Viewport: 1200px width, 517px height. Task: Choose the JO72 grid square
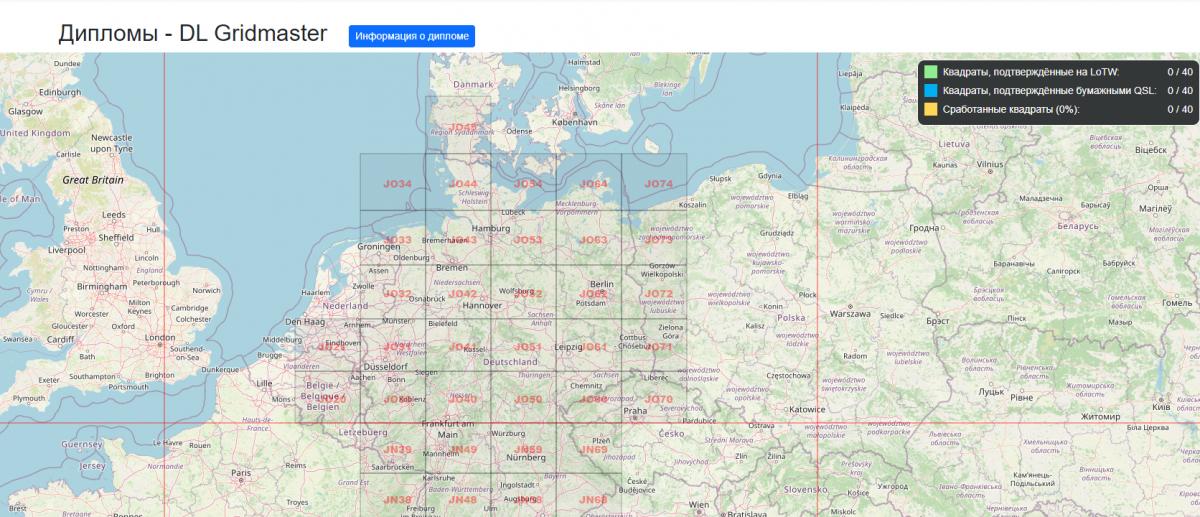(x=658, y=294)
